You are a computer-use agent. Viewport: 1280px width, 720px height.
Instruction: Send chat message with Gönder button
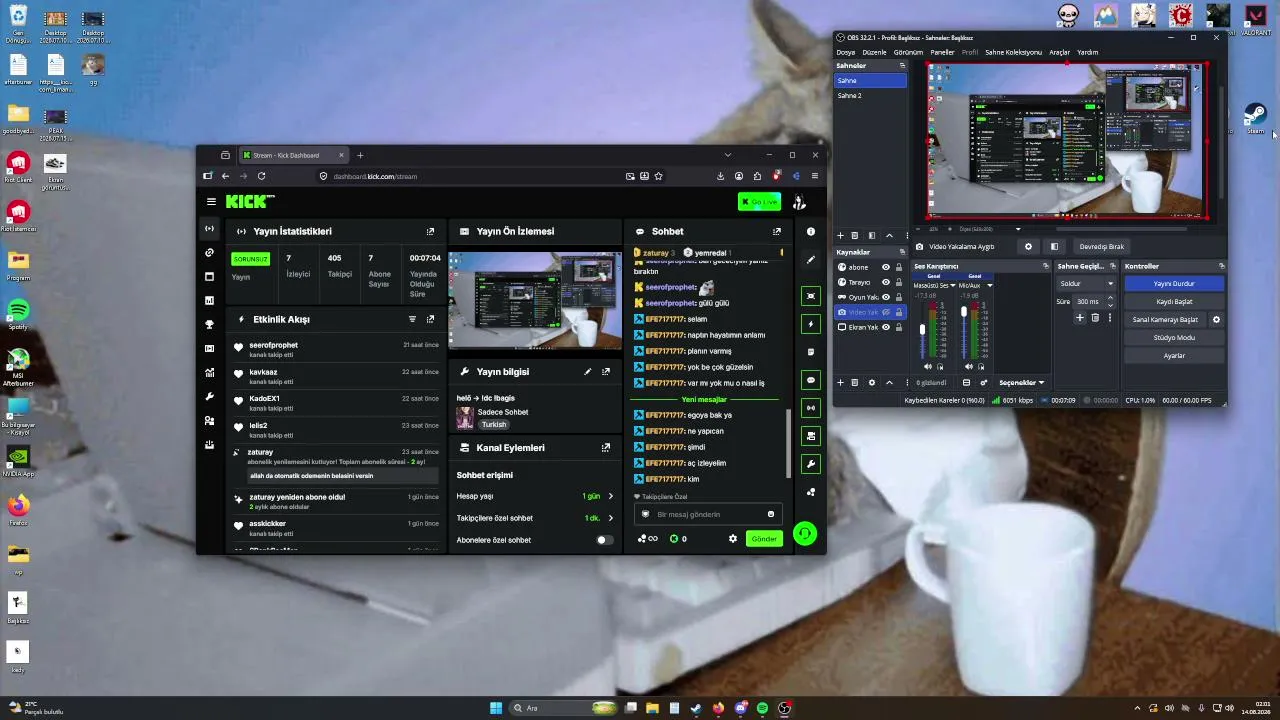point(764,539)
